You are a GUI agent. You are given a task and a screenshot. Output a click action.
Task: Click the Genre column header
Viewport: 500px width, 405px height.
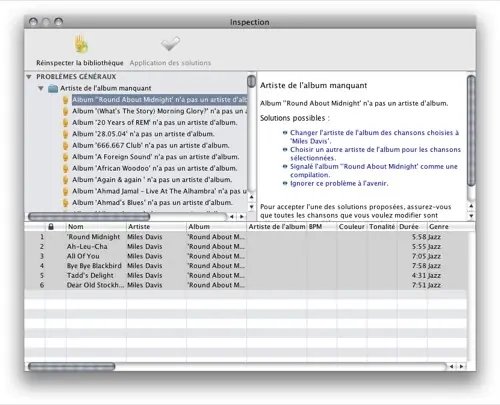[451, 227]
